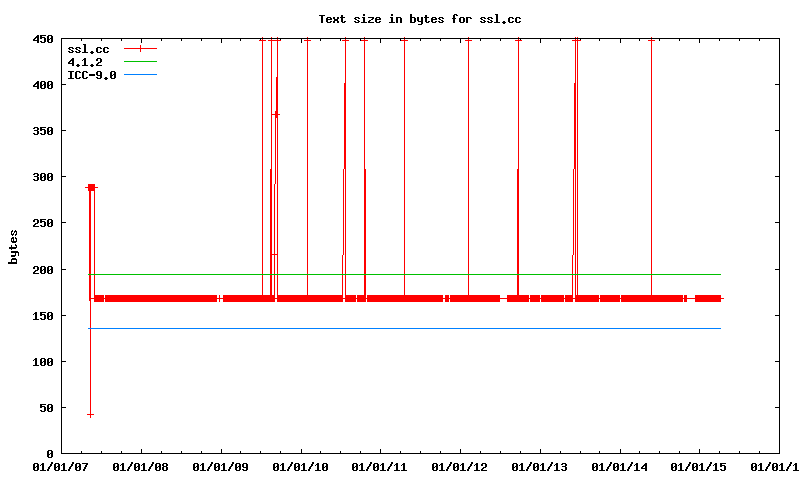Image resolution: width=800 pixels, height=480 pixels.
Task: Click the 01/01/12 x-axis tick label
Action: (459, 466)
